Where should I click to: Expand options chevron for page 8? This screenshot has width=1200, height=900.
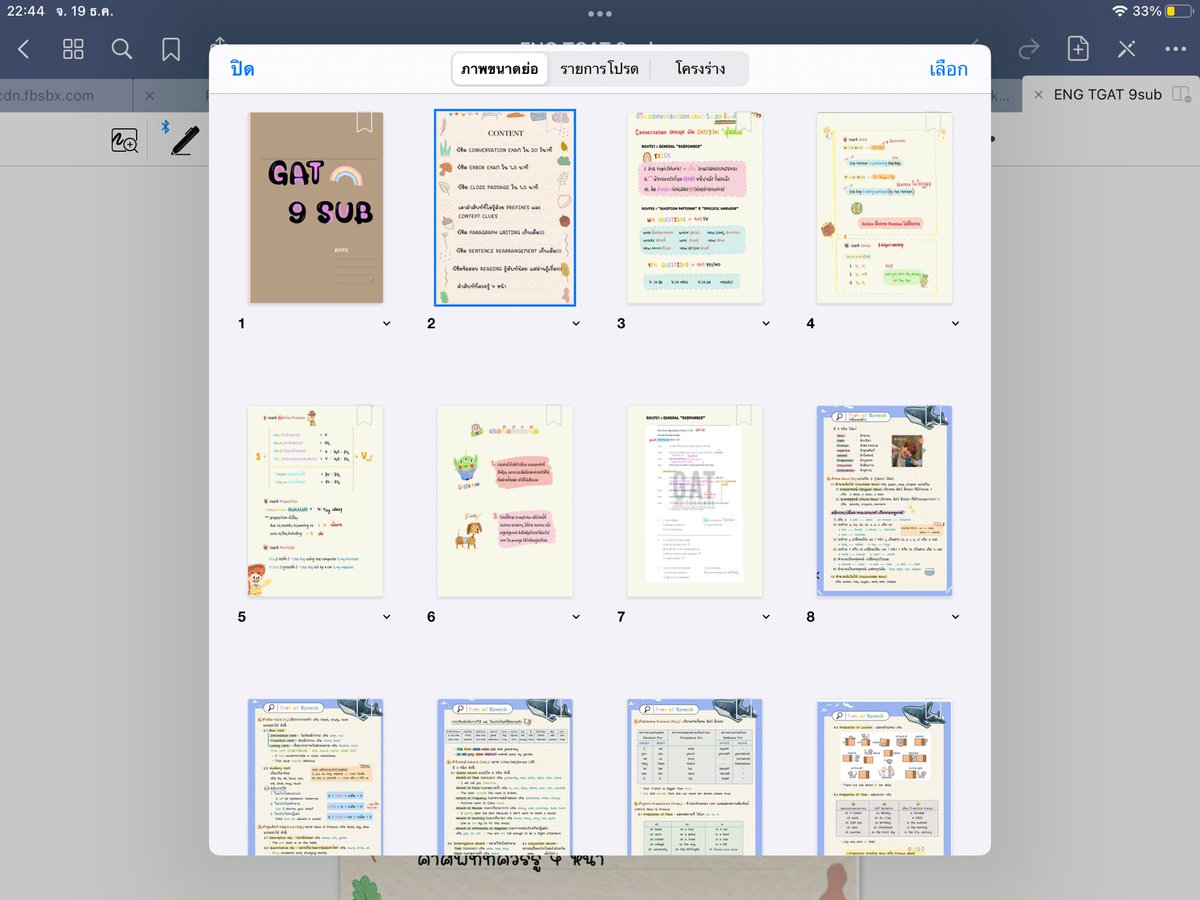(955, 618)
